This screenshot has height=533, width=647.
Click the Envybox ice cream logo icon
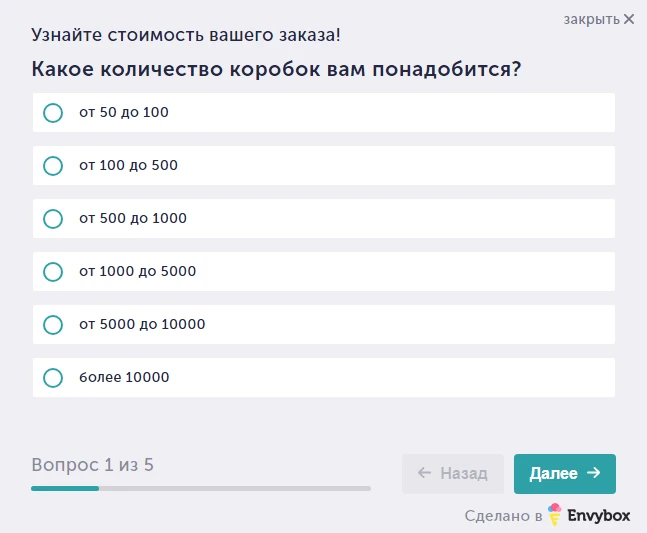555,515
